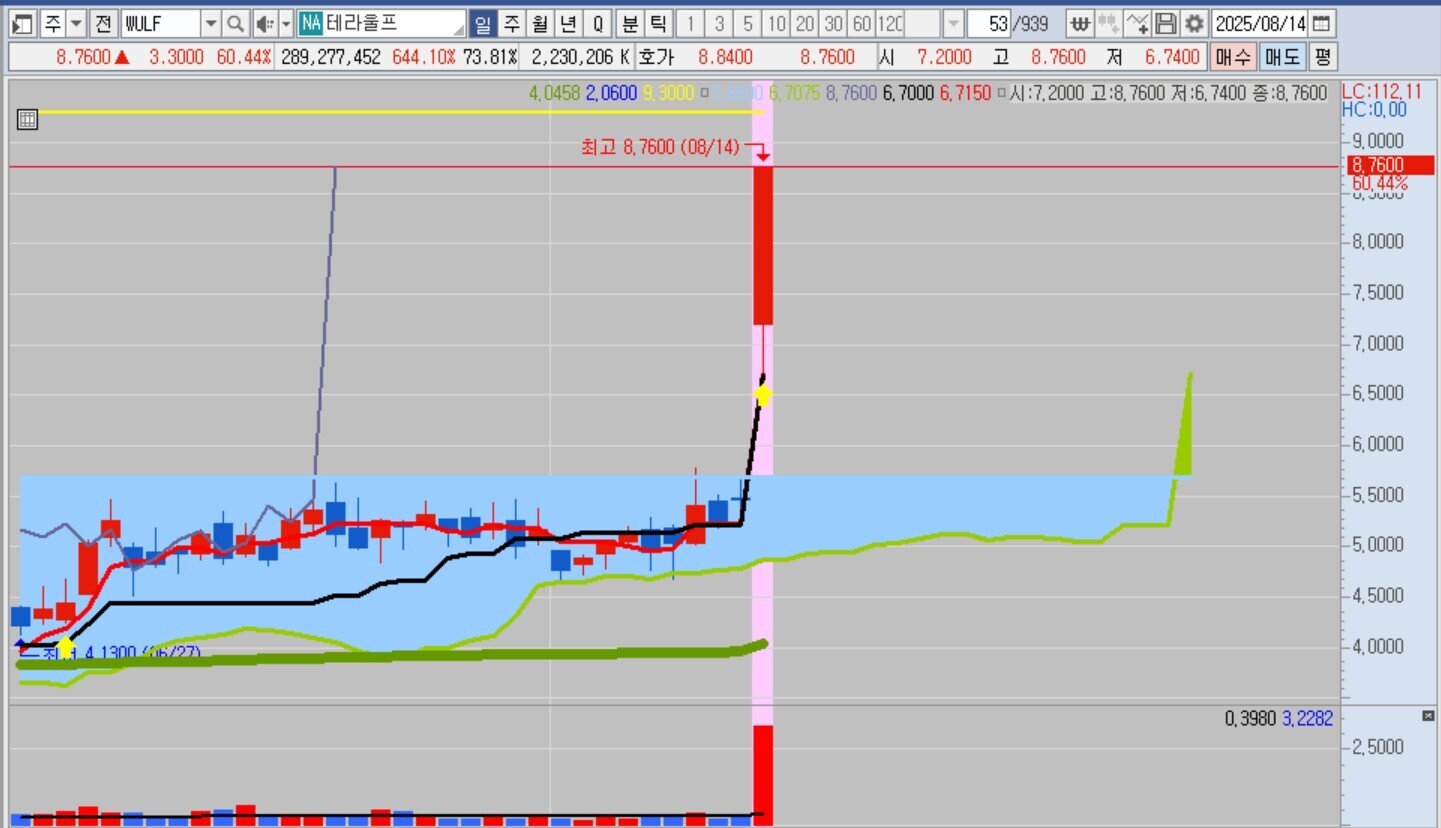1441x828 pixels.
Task: Choose the 1 interval button
Action: [690, 23]
